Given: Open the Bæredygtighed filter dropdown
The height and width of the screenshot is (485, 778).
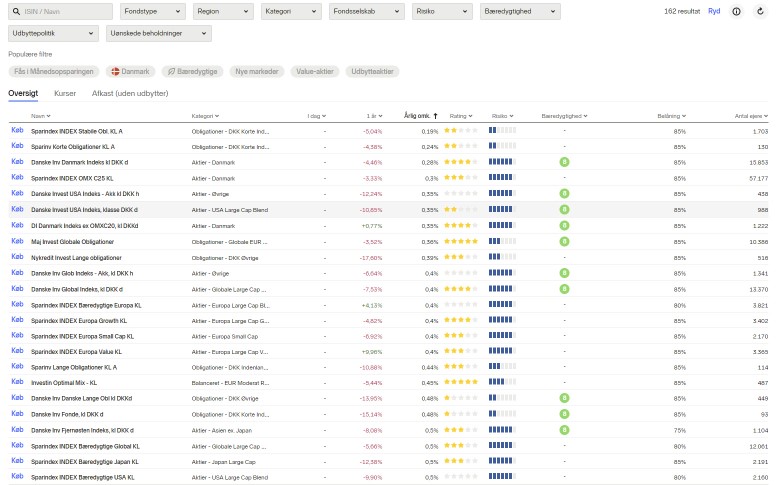Looking at the screenshot, I should [x=520, y=11].
